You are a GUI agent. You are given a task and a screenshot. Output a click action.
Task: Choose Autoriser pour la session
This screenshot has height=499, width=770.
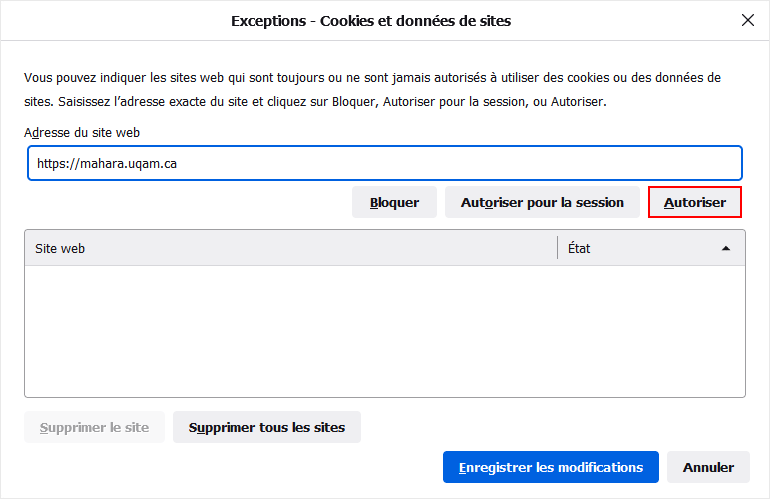click(x=542, y=202)
